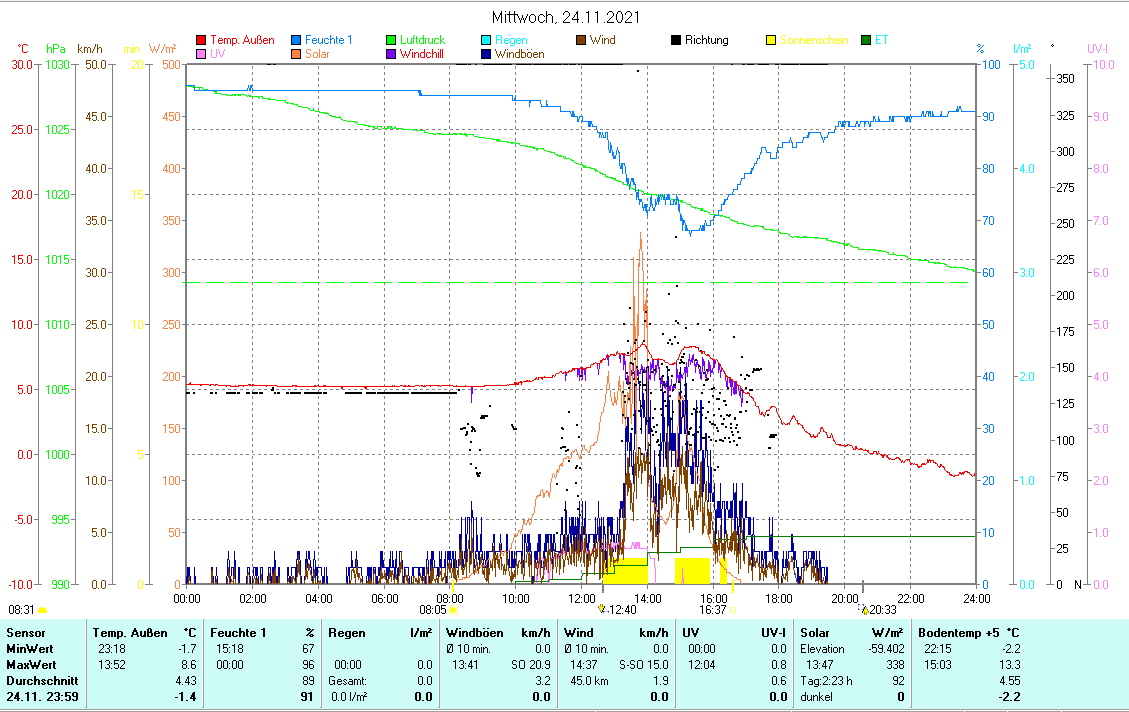
Task: Select the MaxWert row label
Action: click(x=30, y=665)
